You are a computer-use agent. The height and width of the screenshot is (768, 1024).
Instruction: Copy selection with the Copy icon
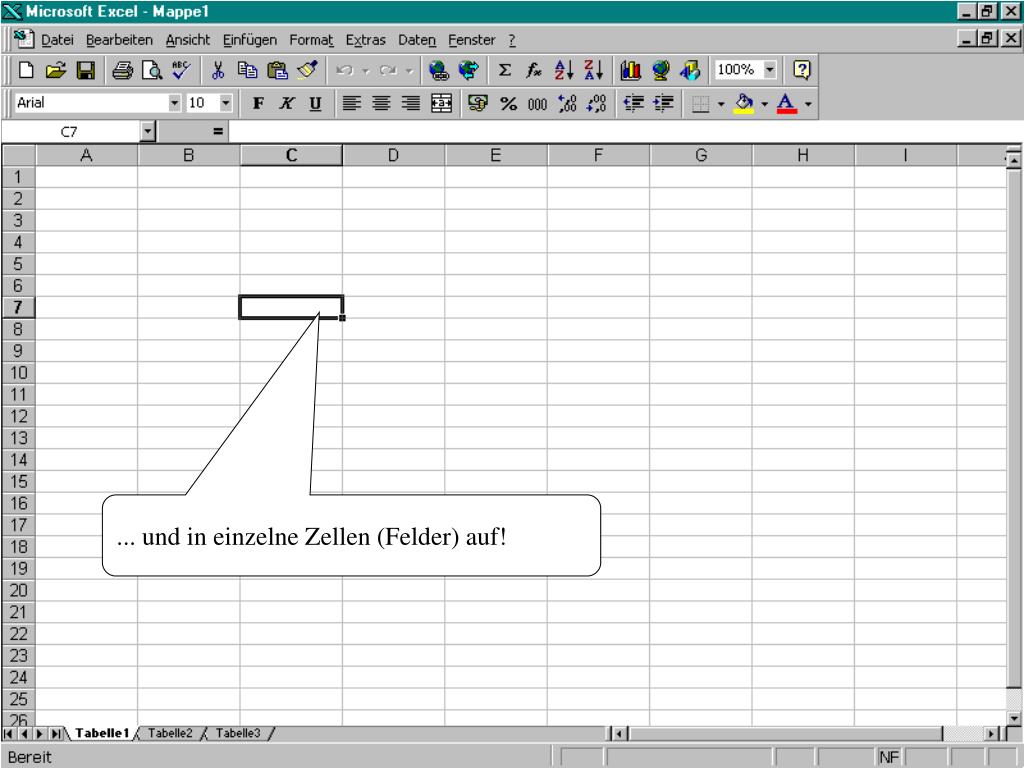pyautogui.click(x=247, y=70)
